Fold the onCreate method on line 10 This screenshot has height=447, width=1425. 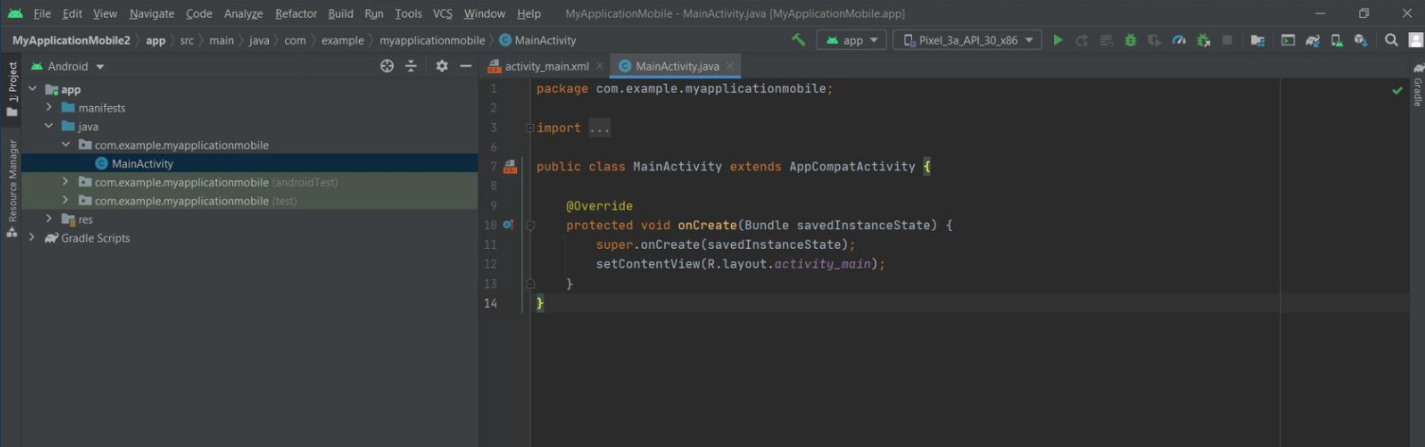coord(530,226)
